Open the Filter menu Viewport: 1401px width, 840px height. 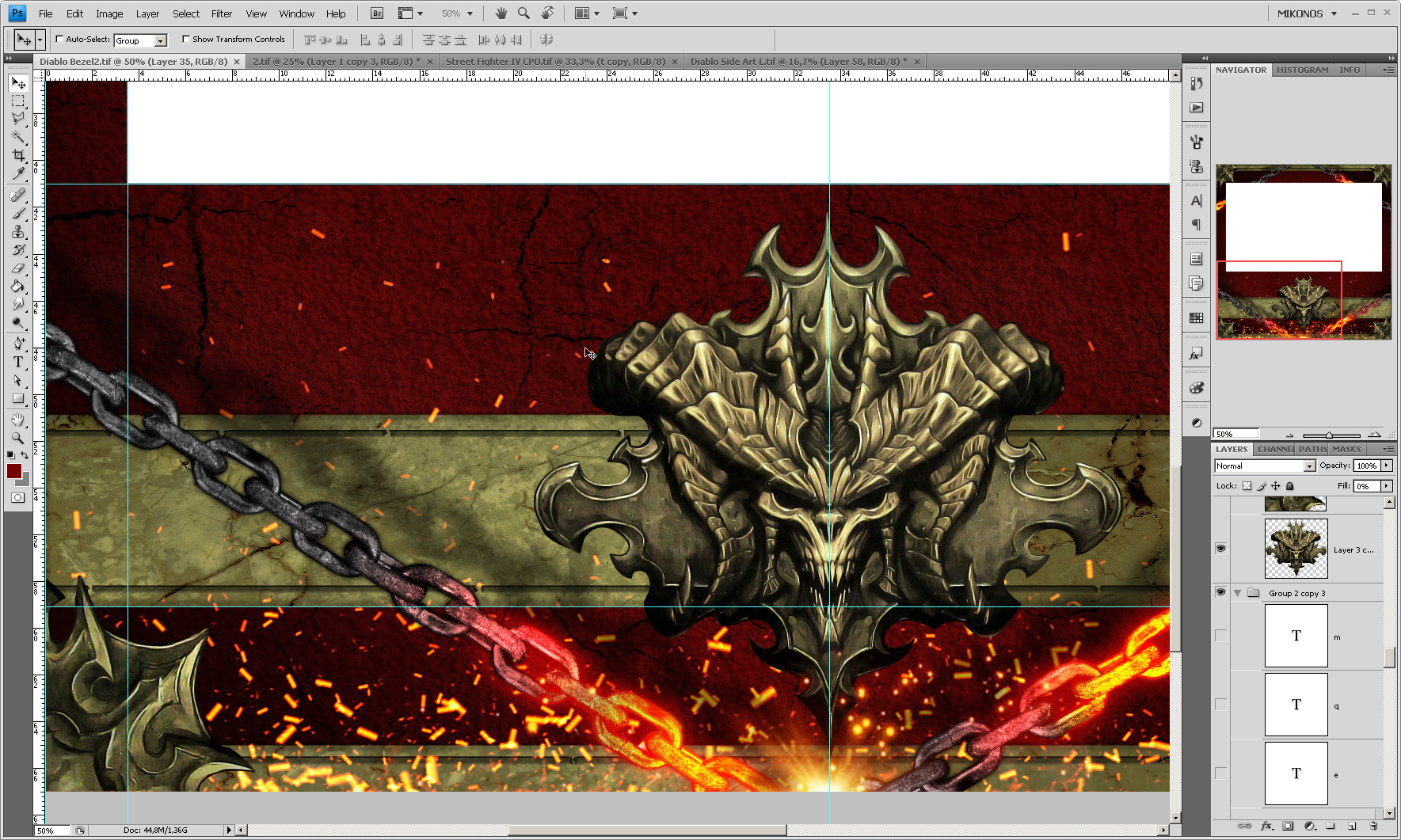click(222, 13)
